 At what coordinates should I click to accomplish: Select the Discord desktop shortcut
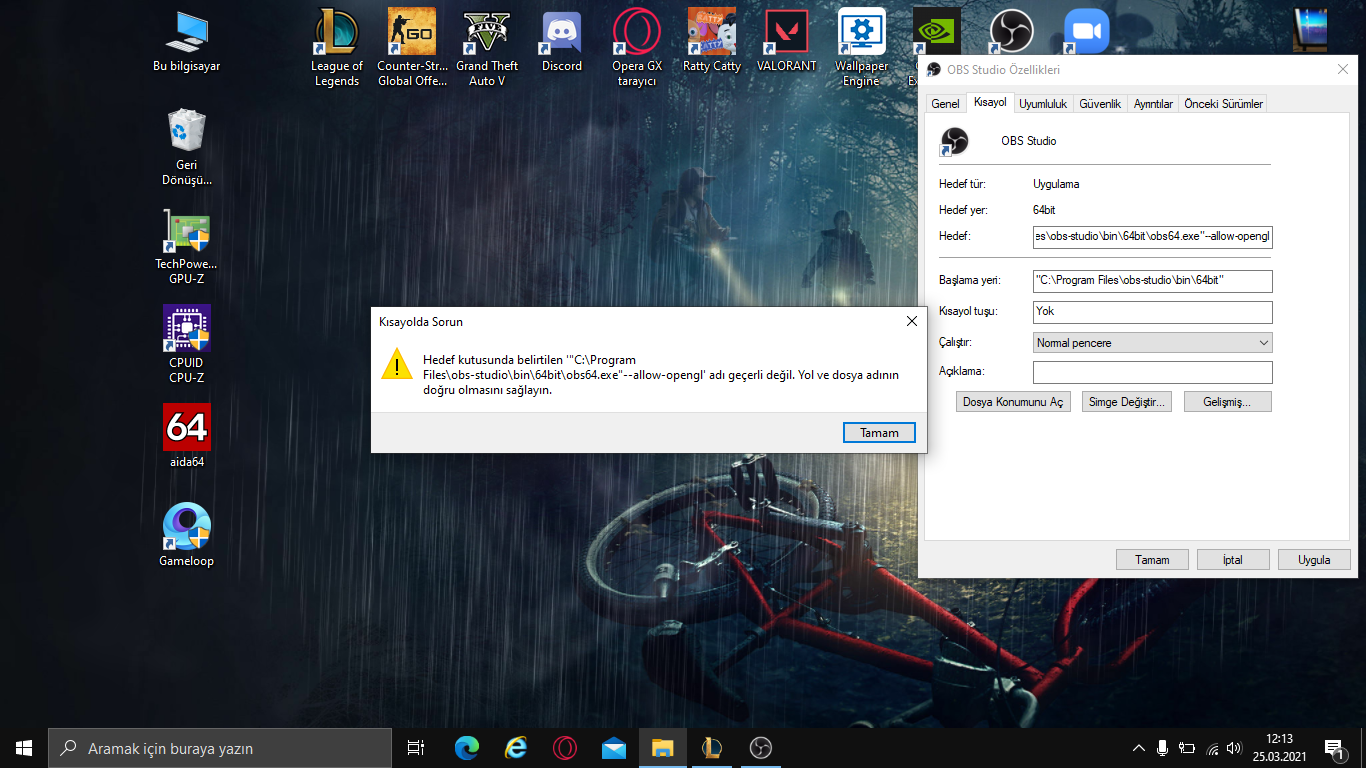point(562,42)
